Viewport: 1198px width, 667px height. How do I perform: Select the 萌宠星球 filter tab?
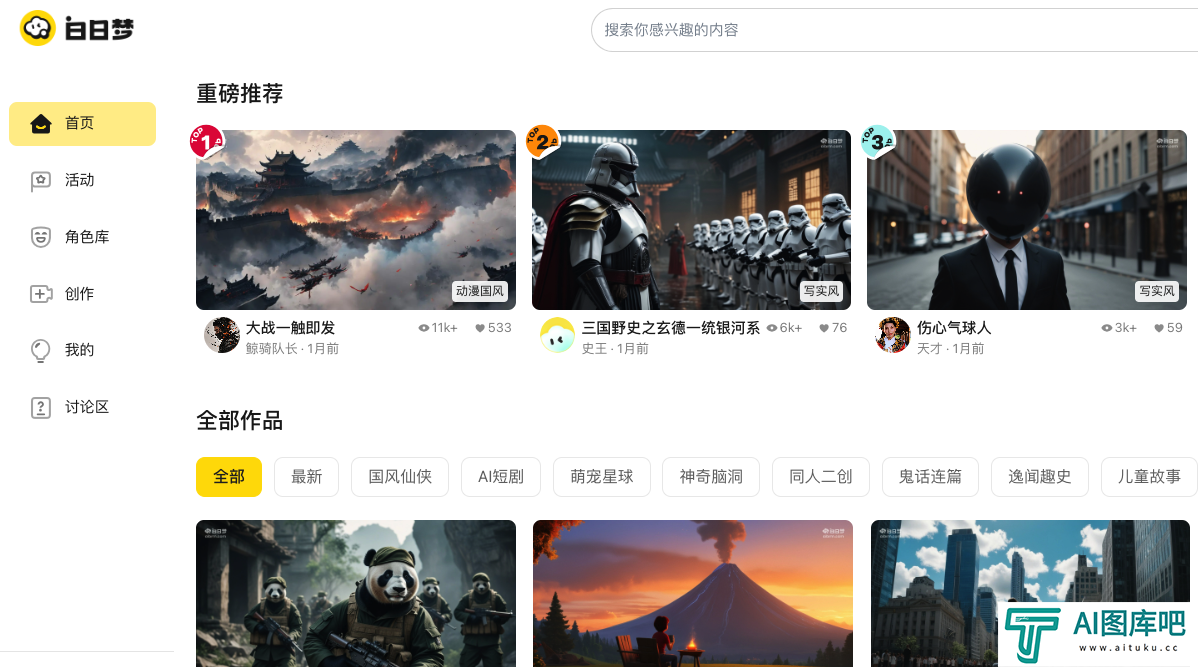pyautogui.click(x=602, y=477)
